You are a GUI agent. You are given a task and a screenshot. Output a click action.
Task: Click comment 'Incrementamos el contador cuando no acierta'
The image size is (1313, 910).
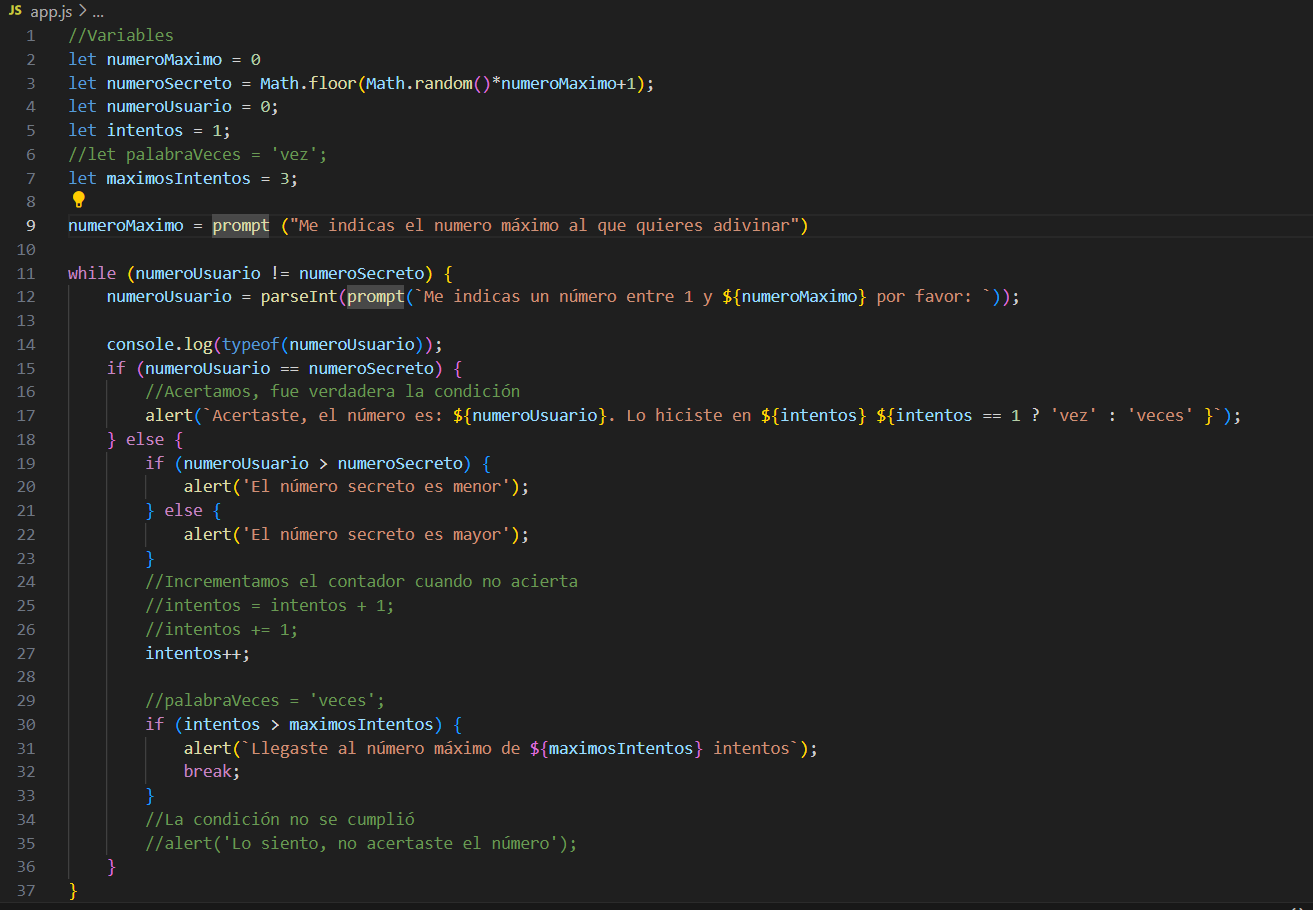362,581
